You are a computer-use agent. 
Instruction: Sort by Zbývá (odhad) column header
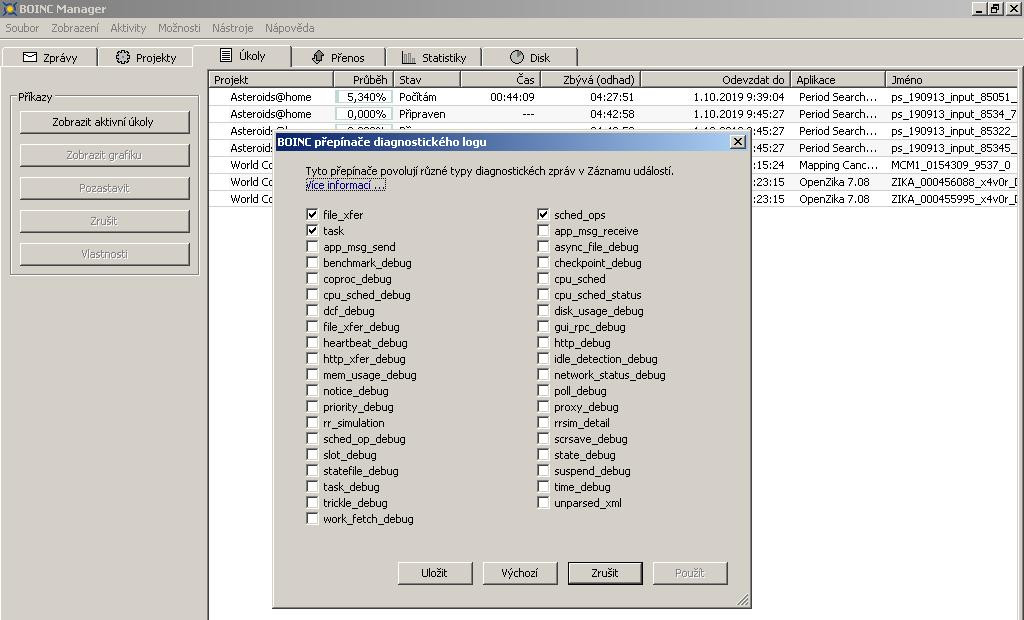(x=590, y=80)
